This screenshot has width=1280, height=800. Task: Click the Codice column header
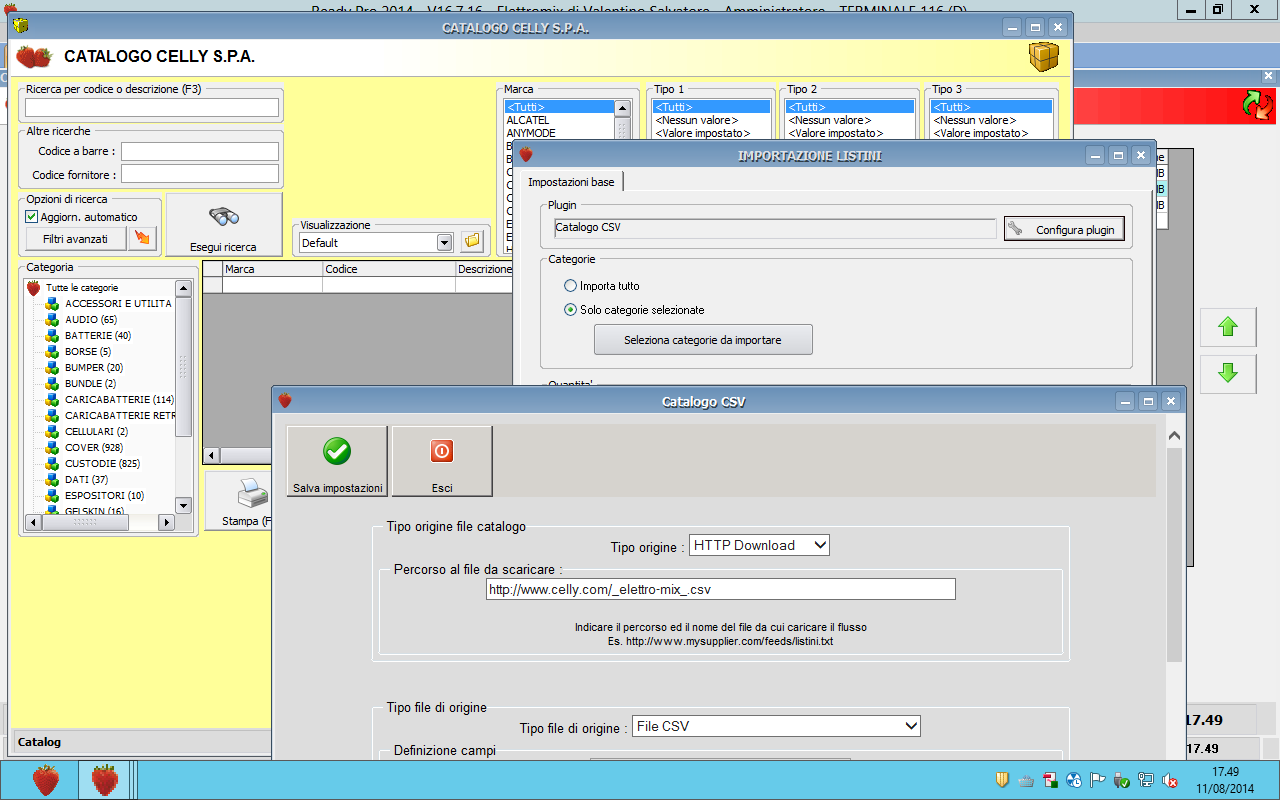(389, 269)
